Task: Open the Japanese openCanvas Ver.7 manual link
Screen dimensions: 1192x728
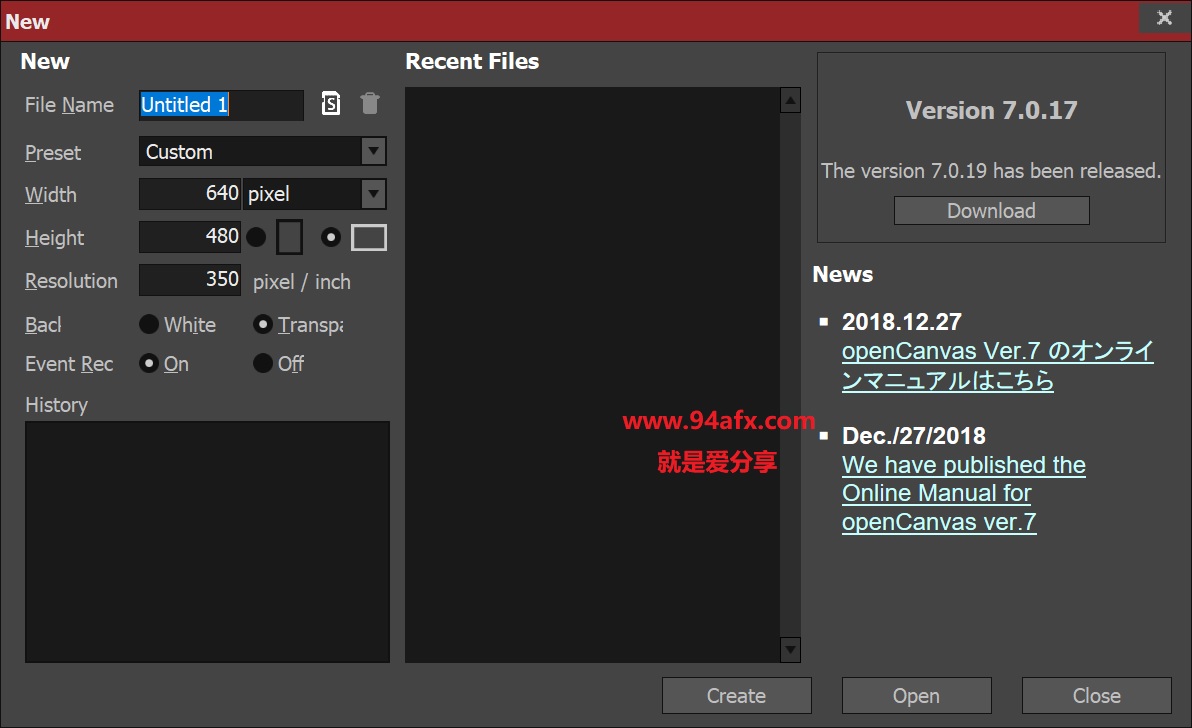Action: [x=997, y=366]
